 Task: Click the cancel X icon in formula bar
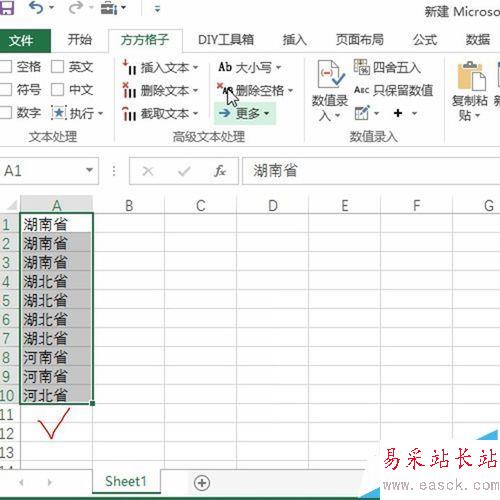coord(148,171)
